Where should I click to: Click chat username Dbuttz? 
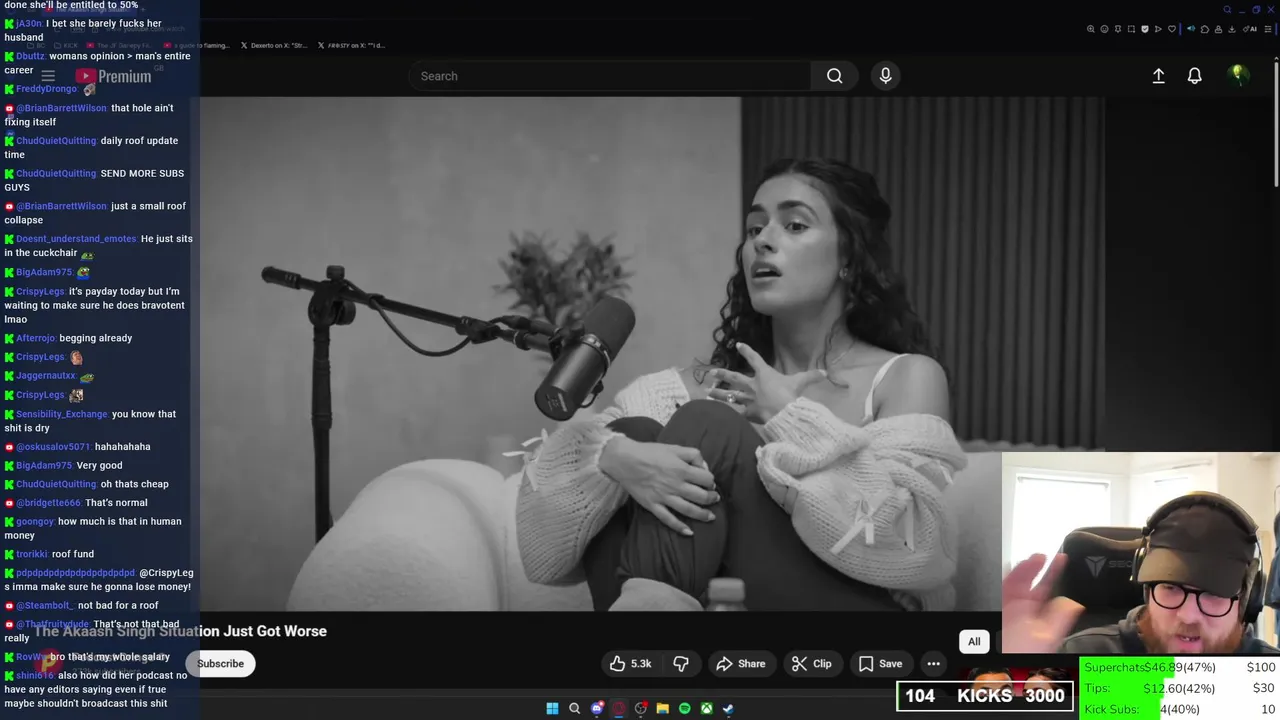30,56
